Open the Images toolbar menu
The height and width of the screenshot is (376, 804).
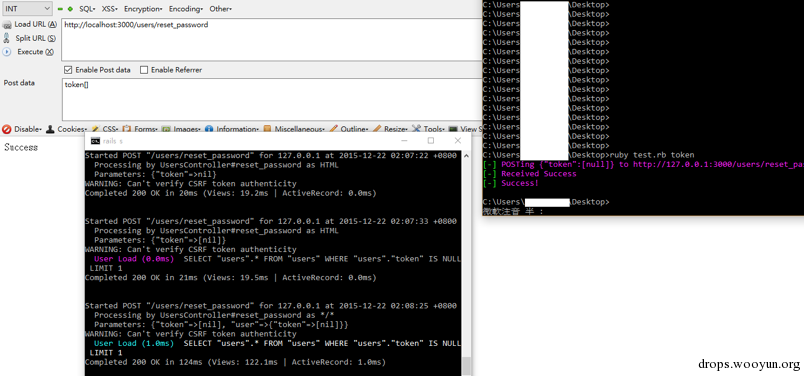click(x=187, y=128)
